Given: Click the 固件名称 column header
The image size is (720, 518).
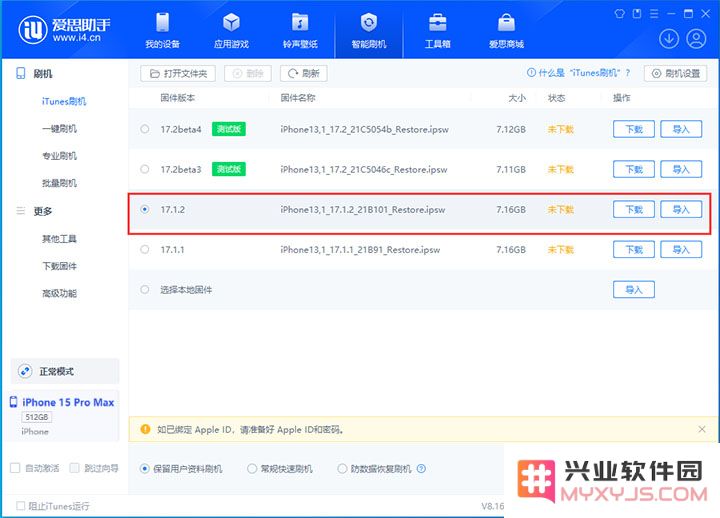Looking at the screenshot, I should coord(298,98).
